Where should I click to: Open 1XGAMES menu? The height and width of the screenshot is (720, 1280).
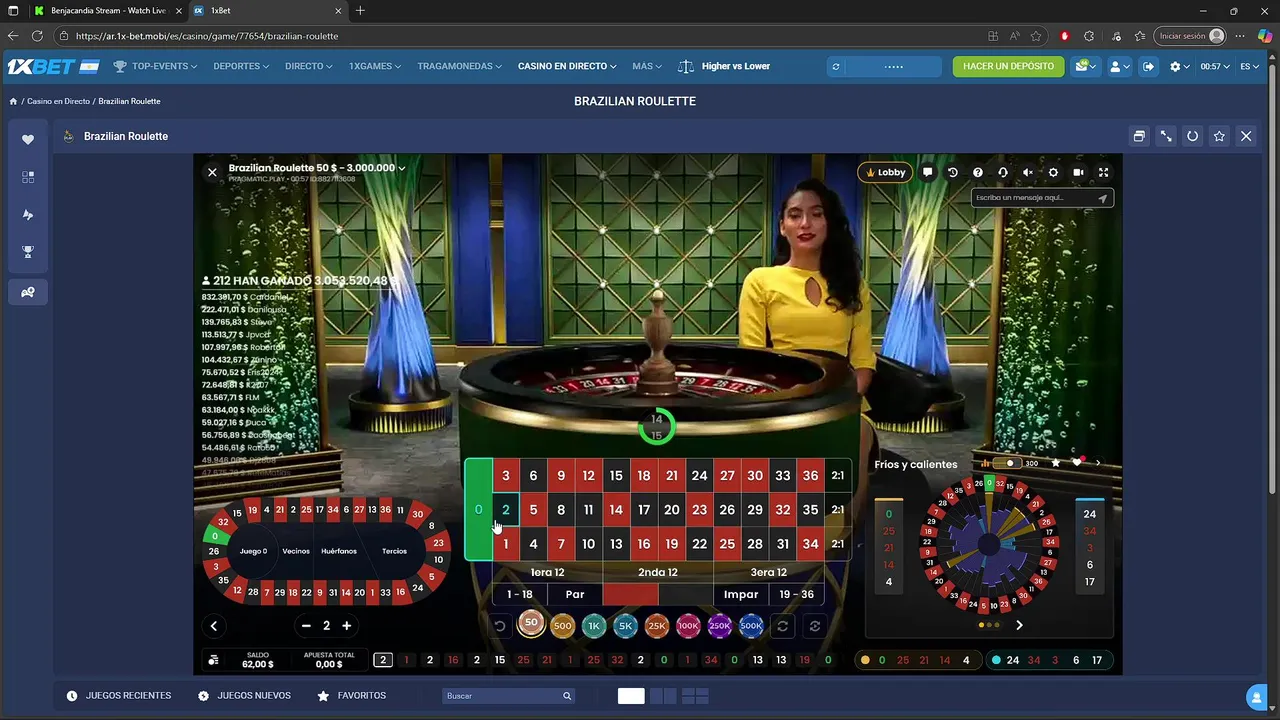pyautogui.click(x=375, y=66)
